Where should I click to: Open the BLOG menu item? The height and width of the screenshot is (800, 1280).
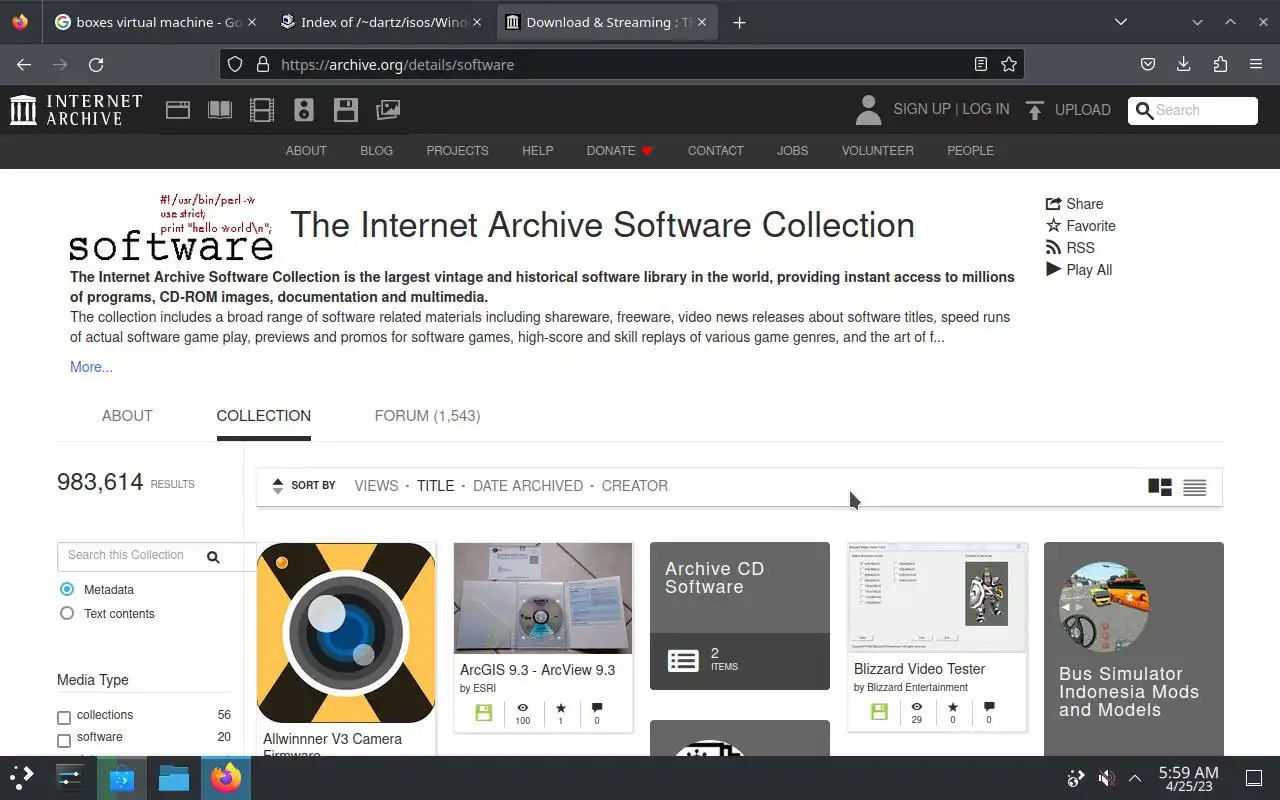tap(376, 151)
